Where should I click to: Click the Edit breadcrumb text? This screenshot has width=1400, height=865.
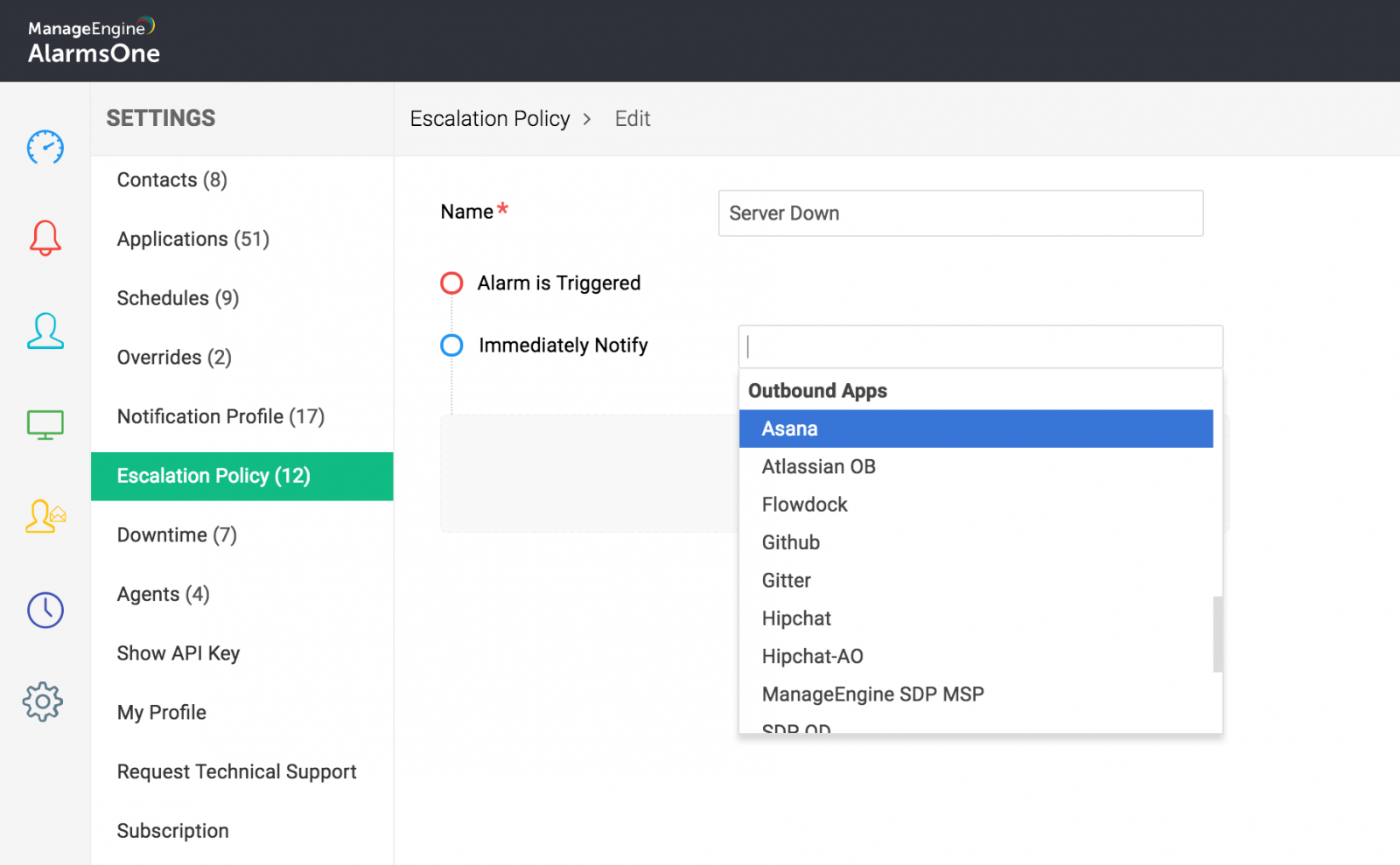tap(633, 119)
